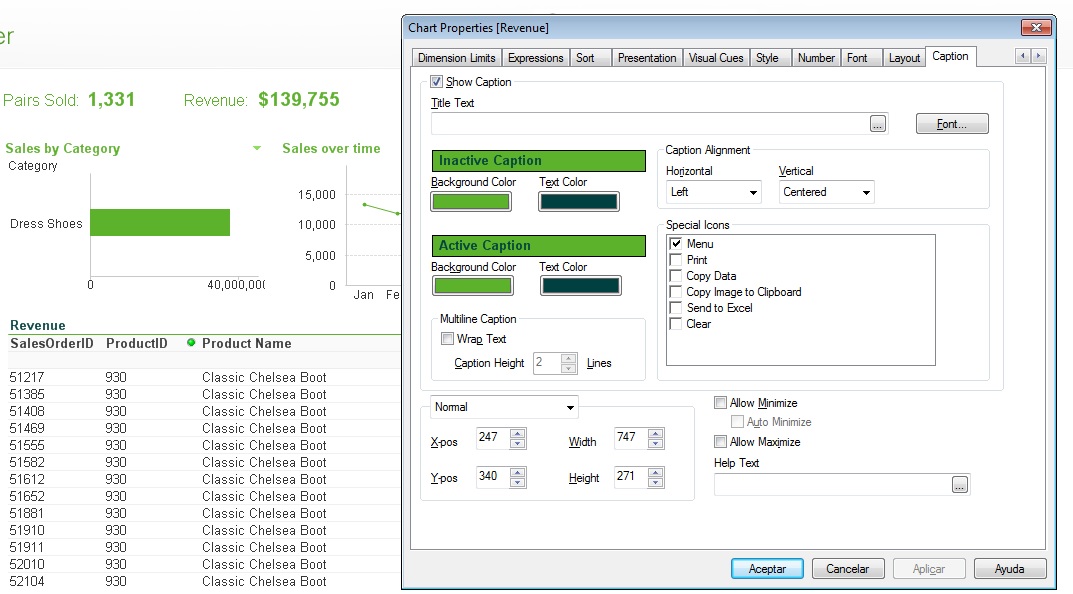Click green search dot beside Product Name
This screenshot has width=1073, height=594.
[191, 343]
